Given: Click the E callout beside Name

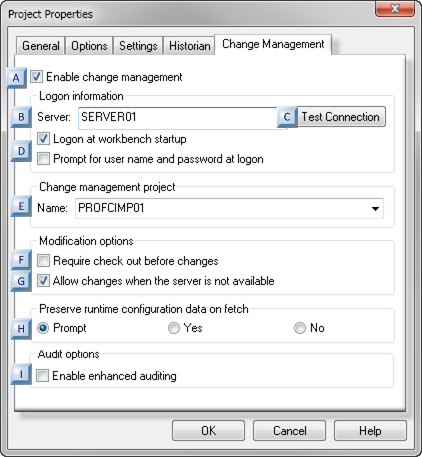Looking at the screenshot, I should coord(21,206).
